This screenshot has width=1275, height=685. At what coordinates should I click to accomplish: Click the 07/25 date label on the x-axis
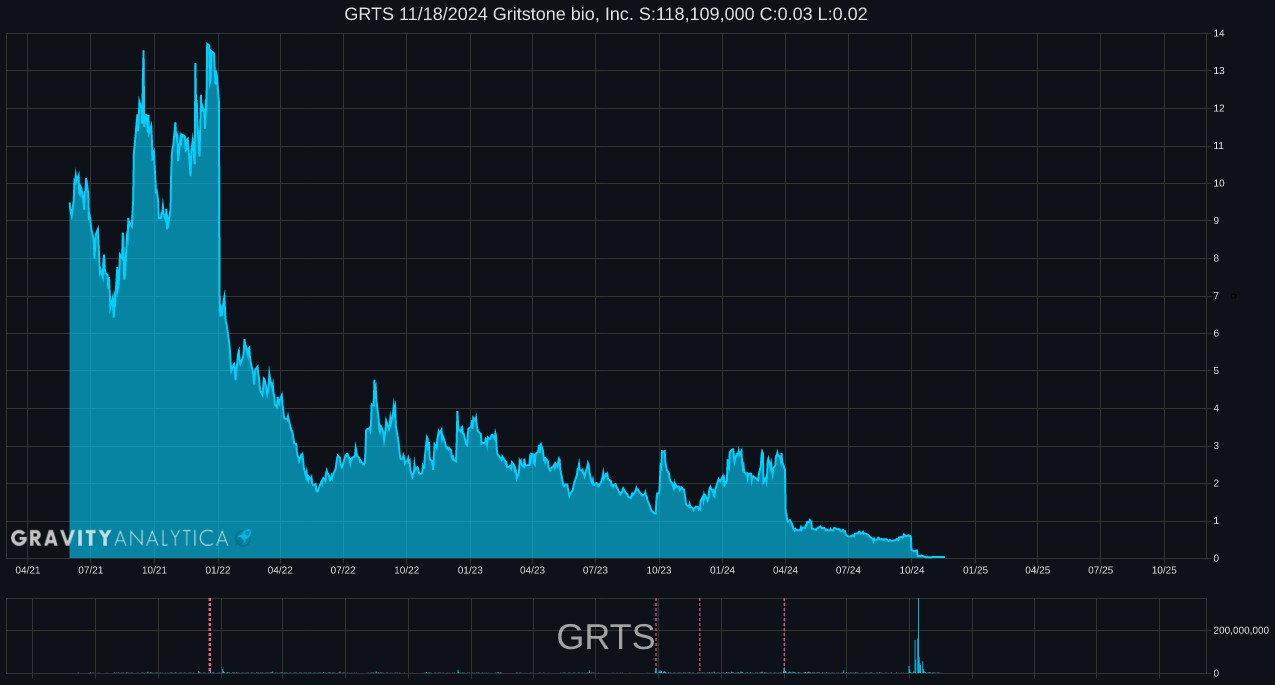coord(1100,570)
